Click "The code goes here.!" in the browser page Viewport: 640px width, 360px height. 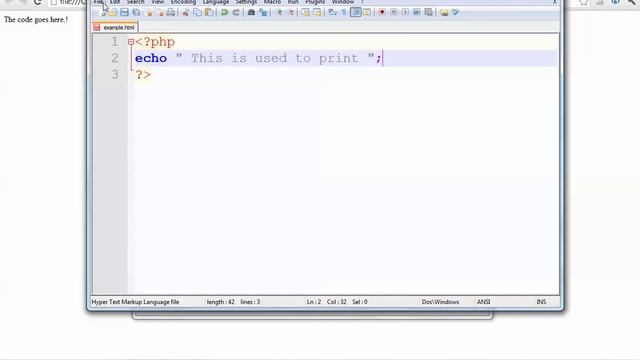(x=36, y=20)
